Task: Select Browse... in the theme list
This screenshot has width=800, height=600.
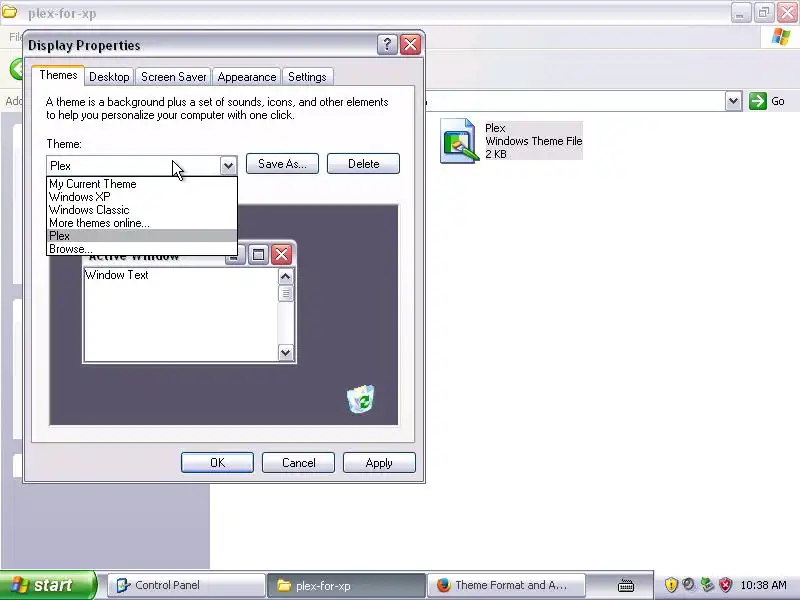Action: coord(142,249)
